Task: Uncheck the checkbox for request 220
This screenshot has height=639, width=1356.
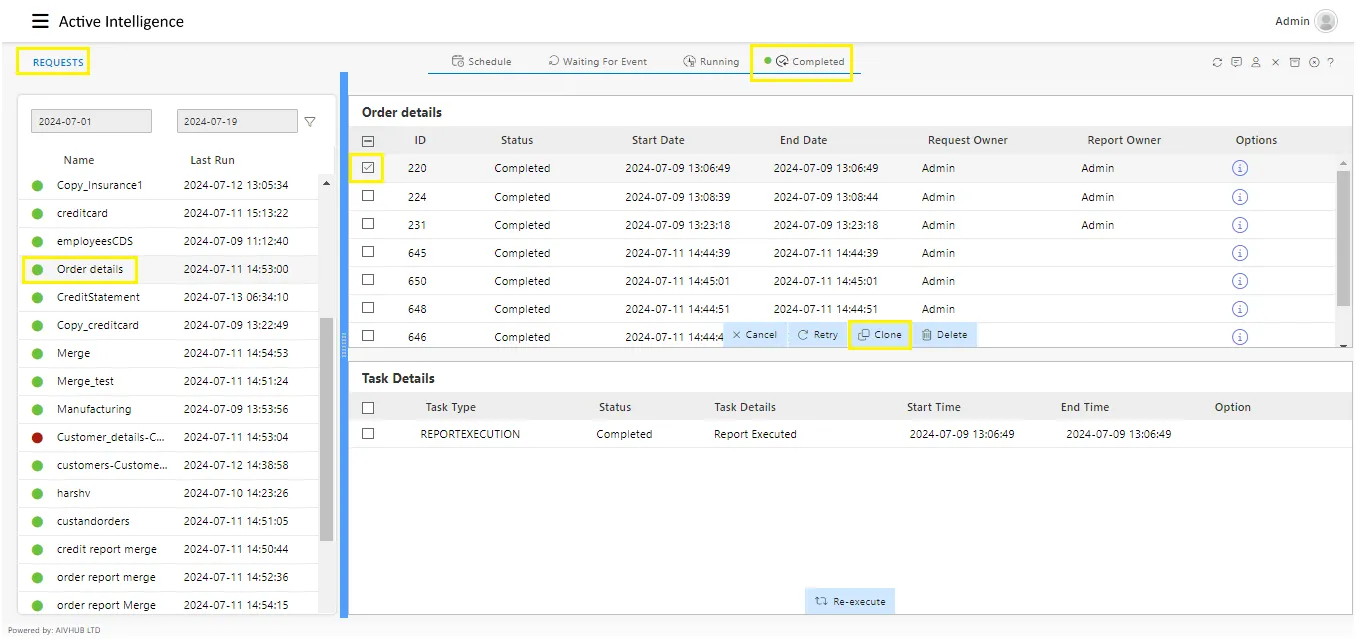Action: pos(368,168)
